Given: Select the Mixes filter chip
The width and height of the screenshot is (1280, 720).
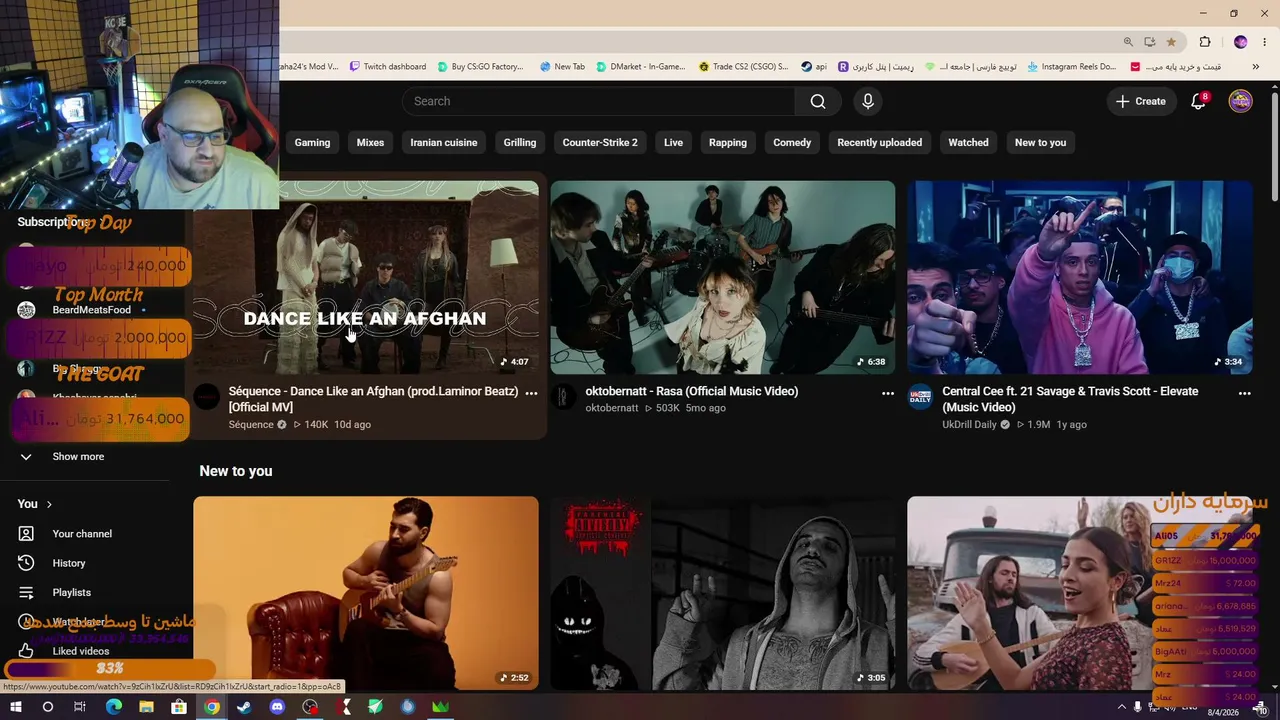Looking at the screenshot, I should pyautogui.click(x=370, y=142).
